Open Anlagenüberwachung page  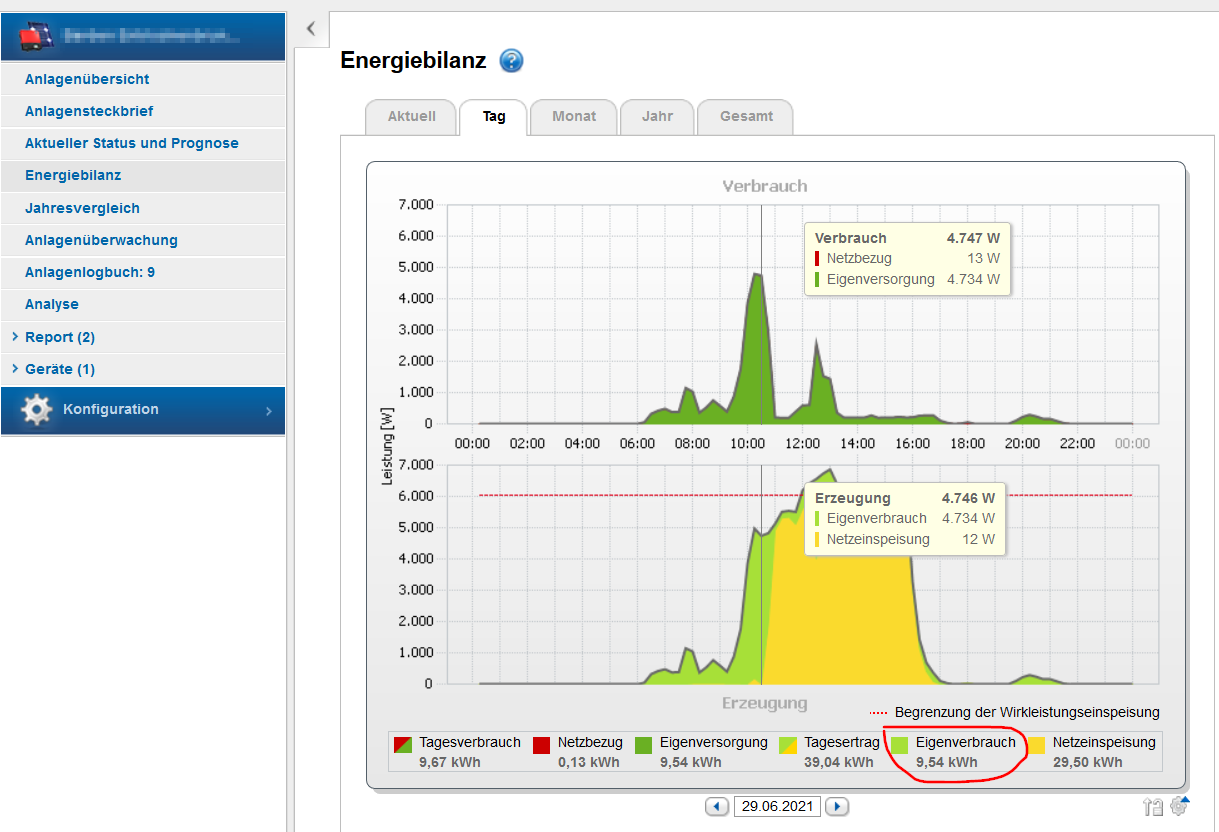143,240
